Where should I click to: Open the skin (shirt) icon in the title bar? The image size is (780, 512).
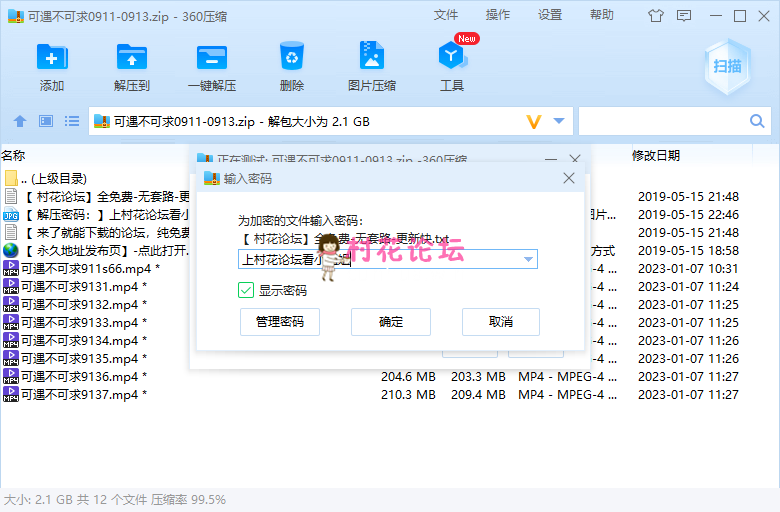[656, 16]
